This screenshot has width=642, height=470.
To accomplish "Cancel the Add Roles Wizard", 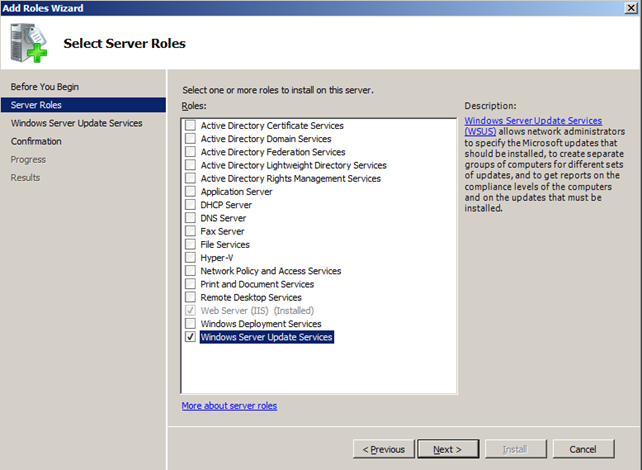I will point(583,449).
